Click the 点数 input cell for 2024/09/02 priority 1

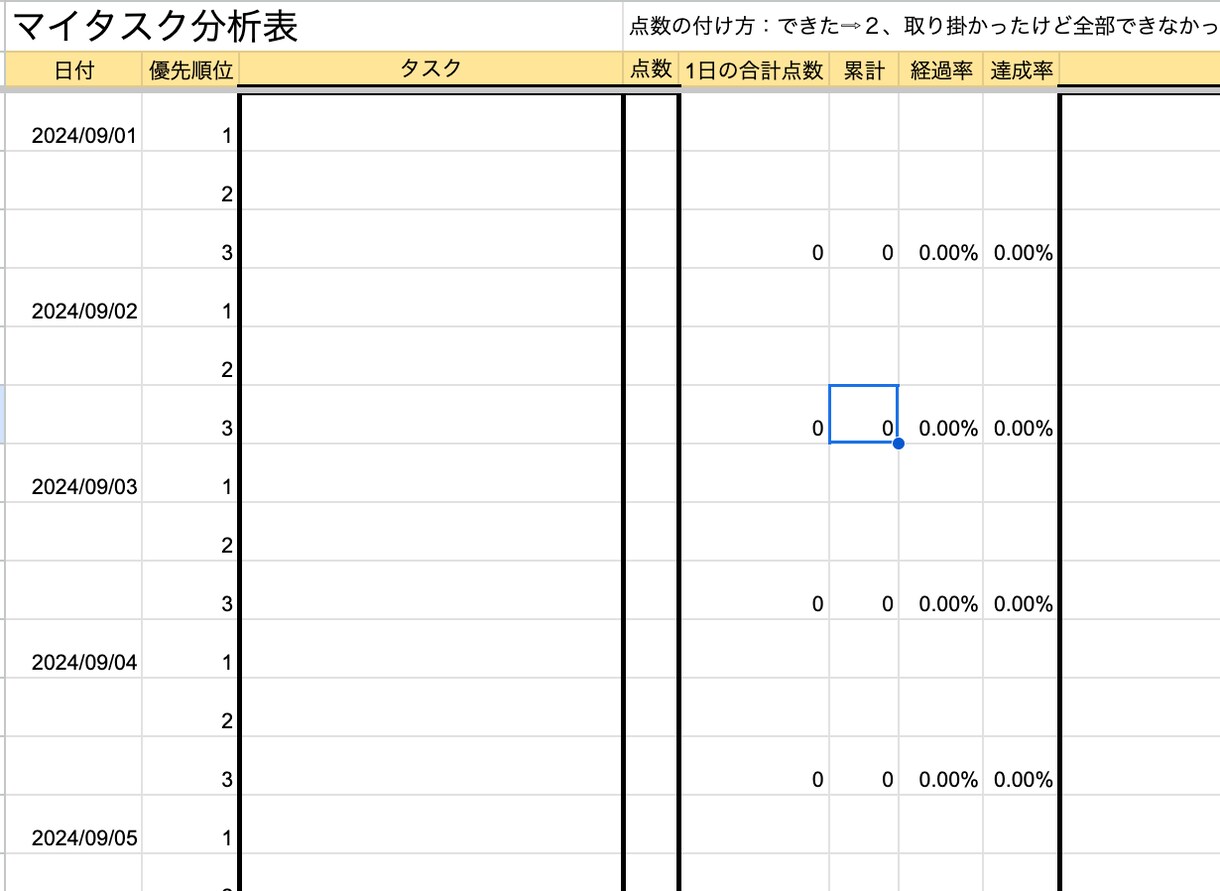pyautogui.click(x=651, y=297)
